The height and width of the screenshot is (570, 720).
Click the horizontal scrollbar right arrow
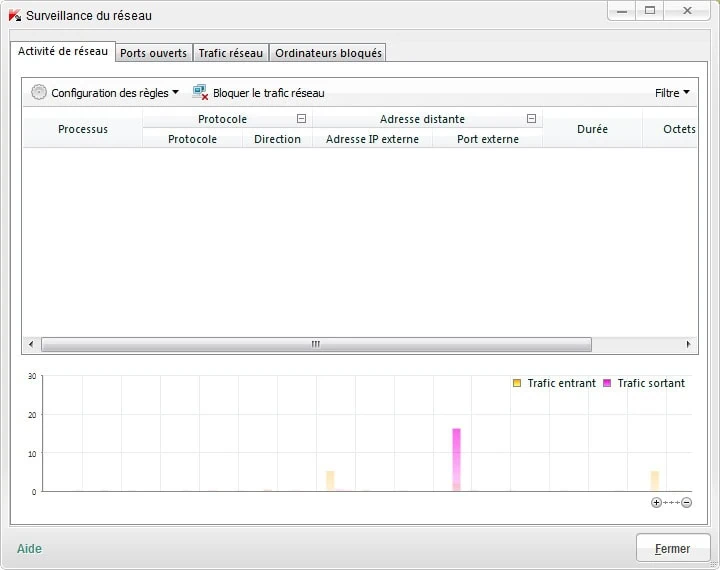pyautogui.click(x=688, y=344)
